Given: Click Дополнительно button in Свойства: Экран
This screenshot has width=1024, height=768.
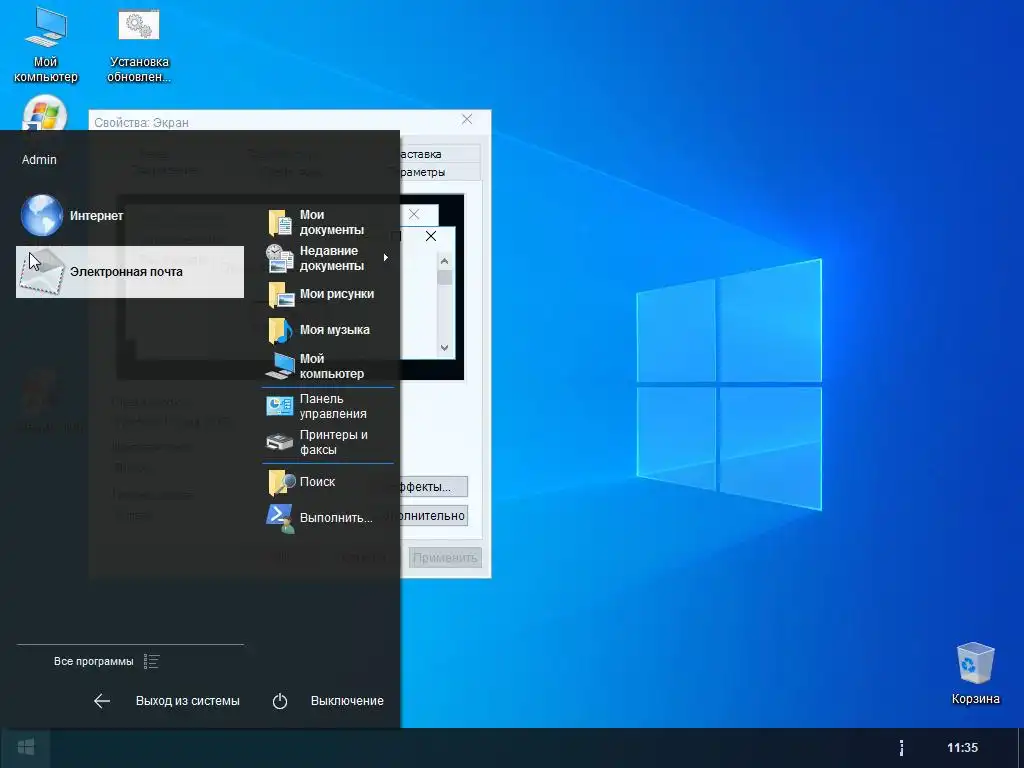Looking at the screenshot, I should pos(434,515).
